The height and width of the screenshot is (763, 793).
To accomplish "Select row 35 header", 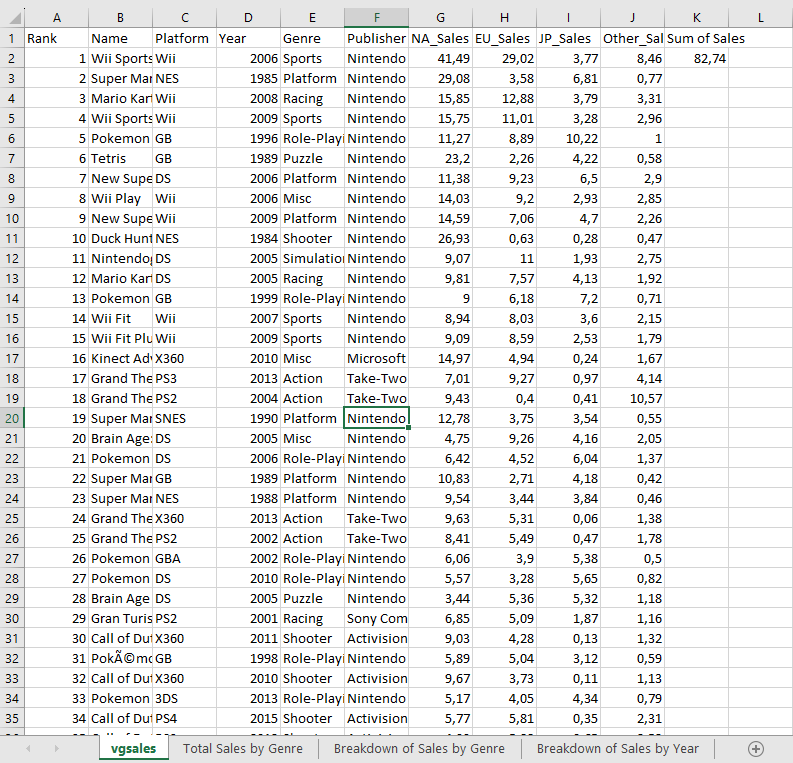I will click(12, 719).
